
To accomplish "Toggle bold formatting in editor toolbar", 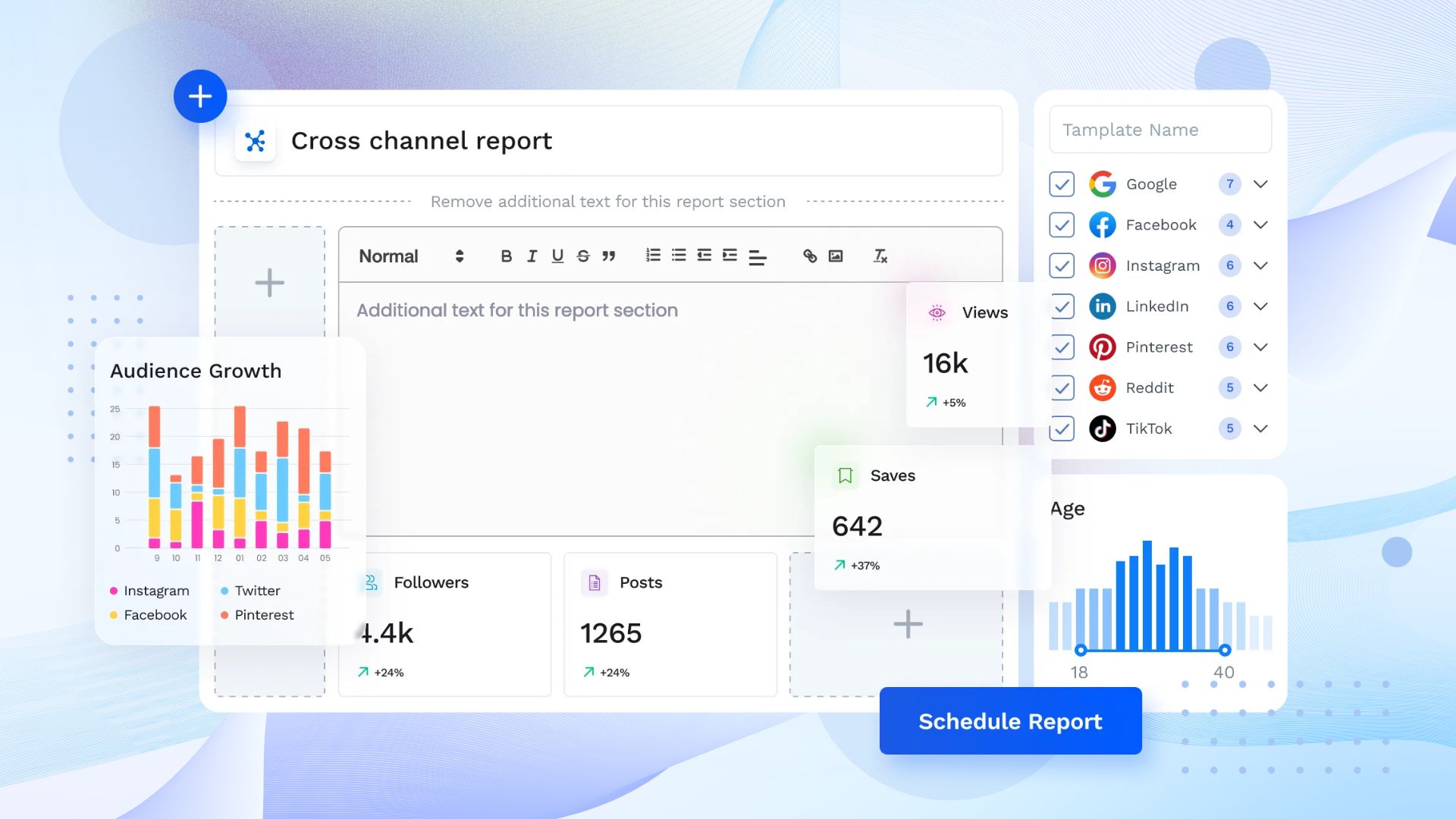I will [506, 256].
